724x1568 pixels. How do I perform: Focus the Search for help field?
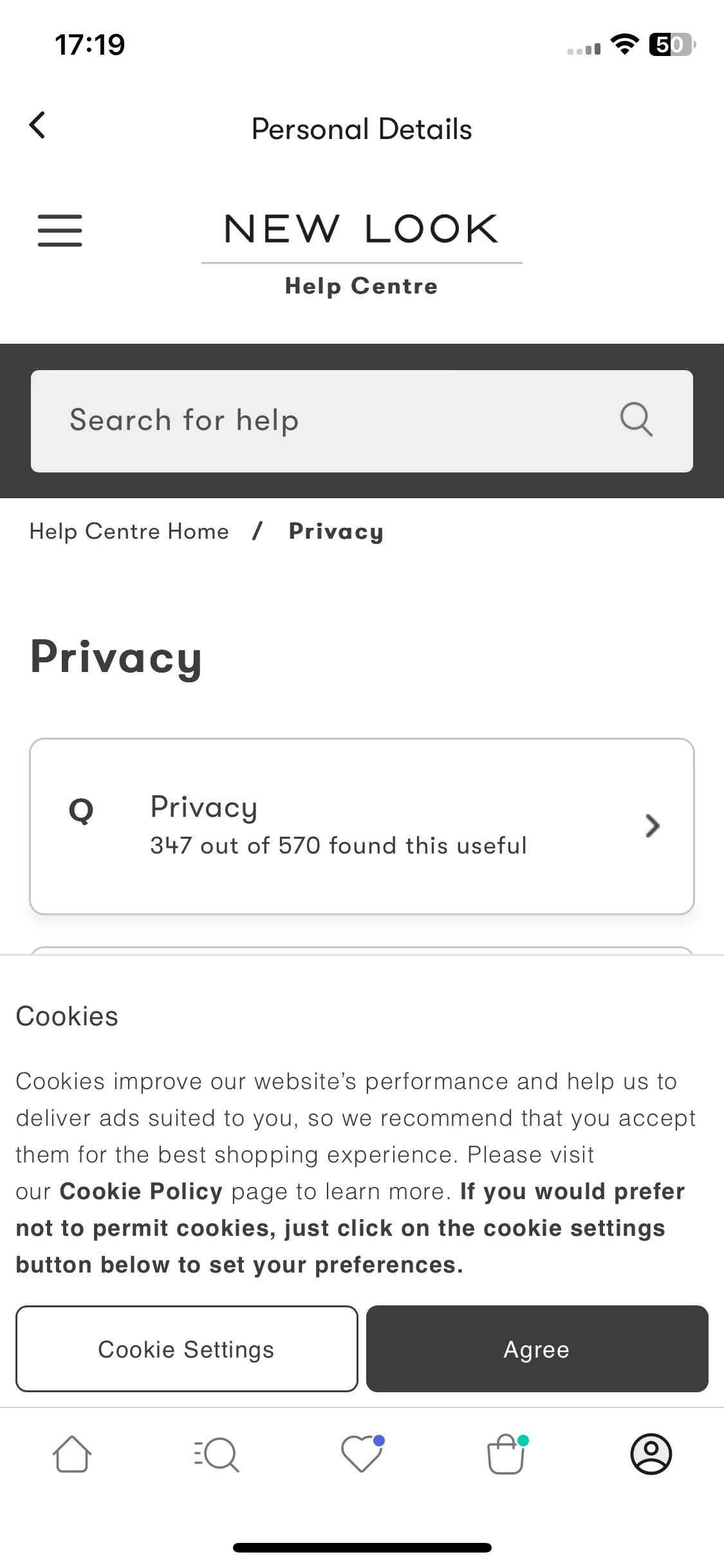[362, 421]
